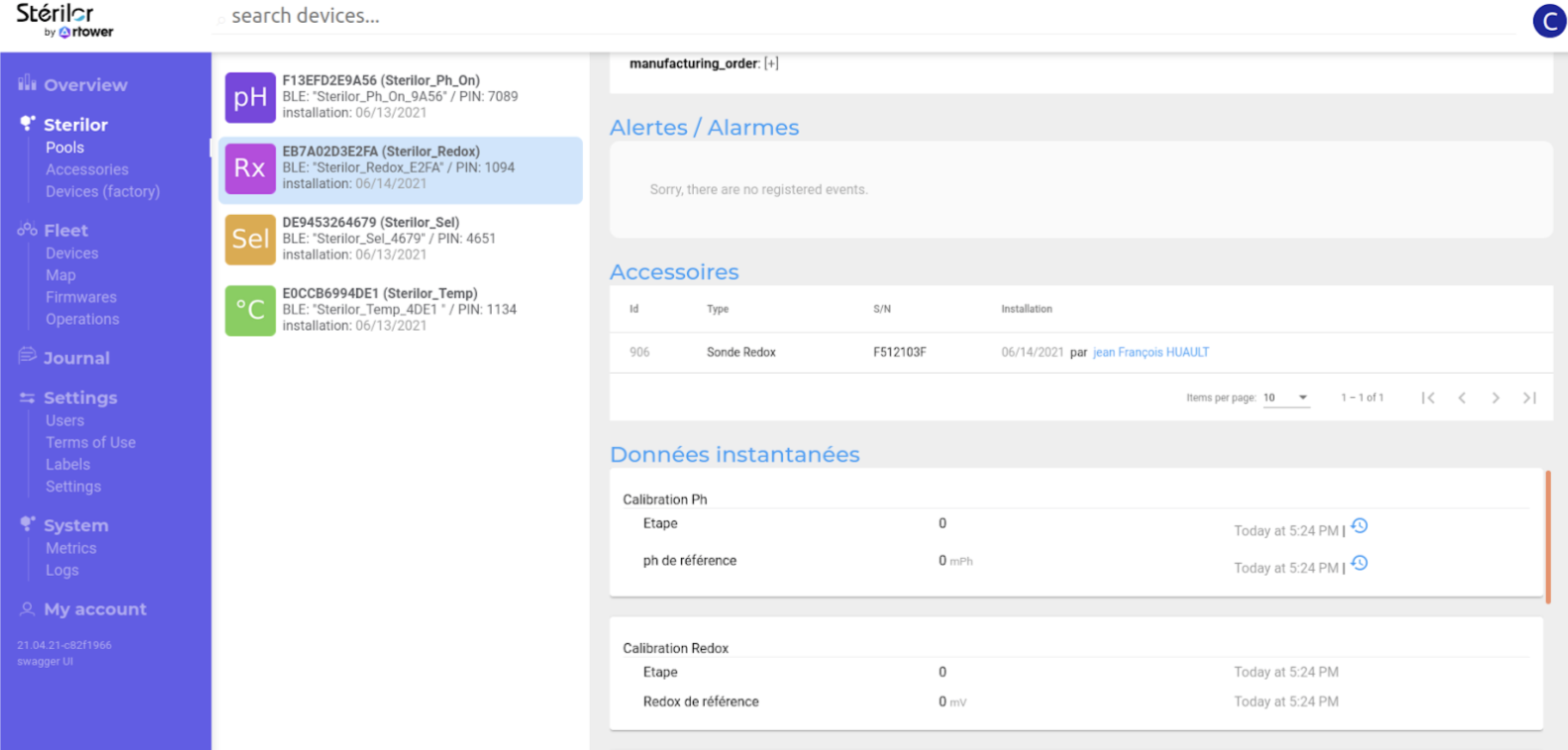The image size is (1568, 750).
Task: Click the My account person icon
Action: coord(28,609)
